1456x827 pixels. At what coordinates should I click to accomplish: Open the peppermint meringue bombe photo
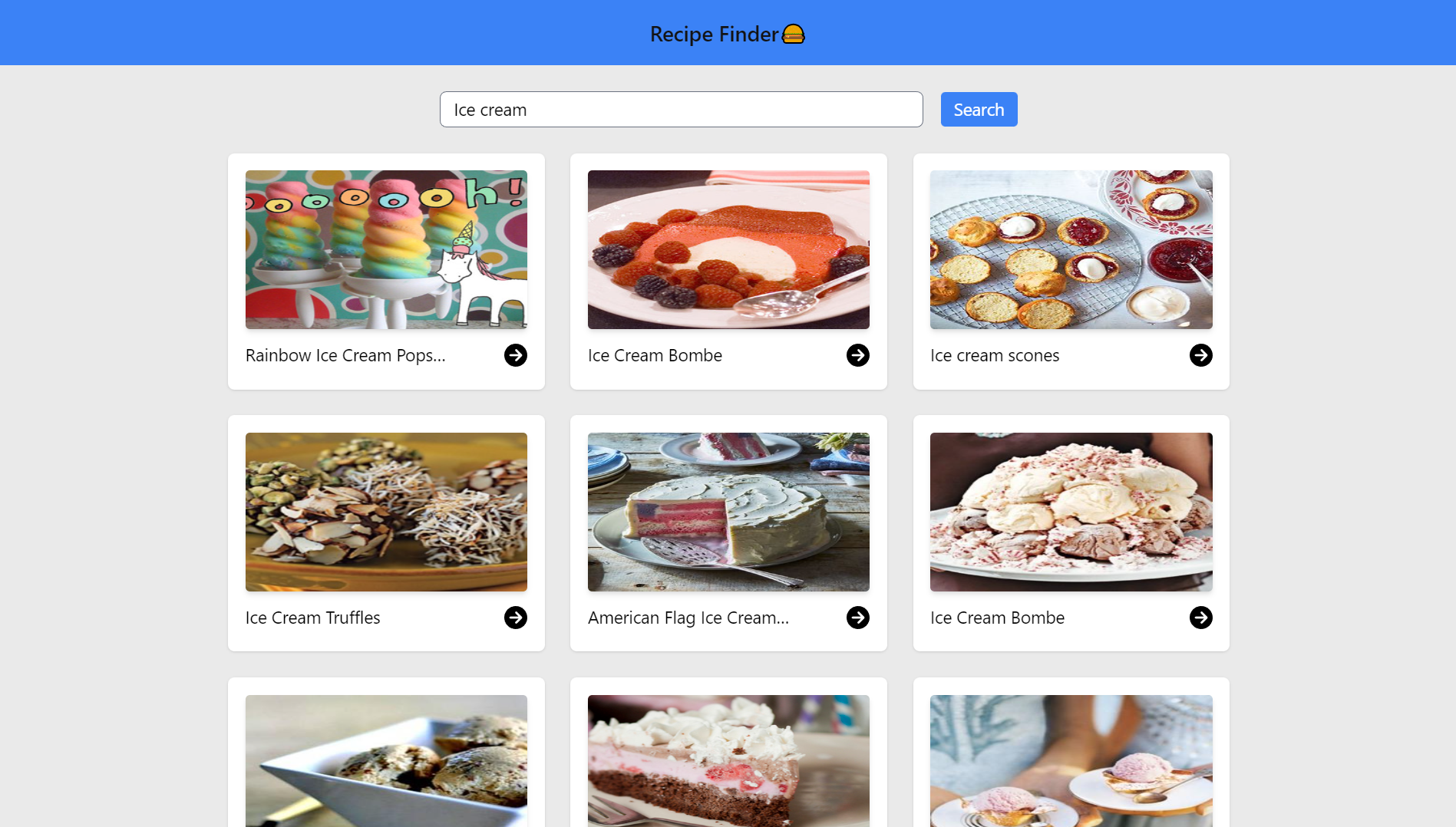[x=1071, y=512]
